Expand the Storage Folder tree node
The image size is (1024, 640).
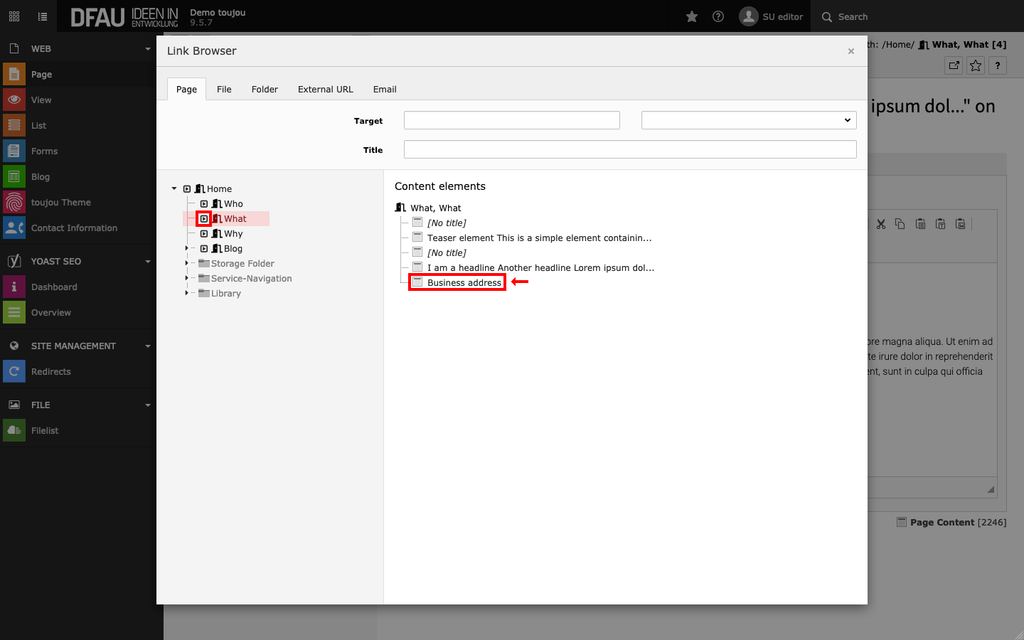187,264
